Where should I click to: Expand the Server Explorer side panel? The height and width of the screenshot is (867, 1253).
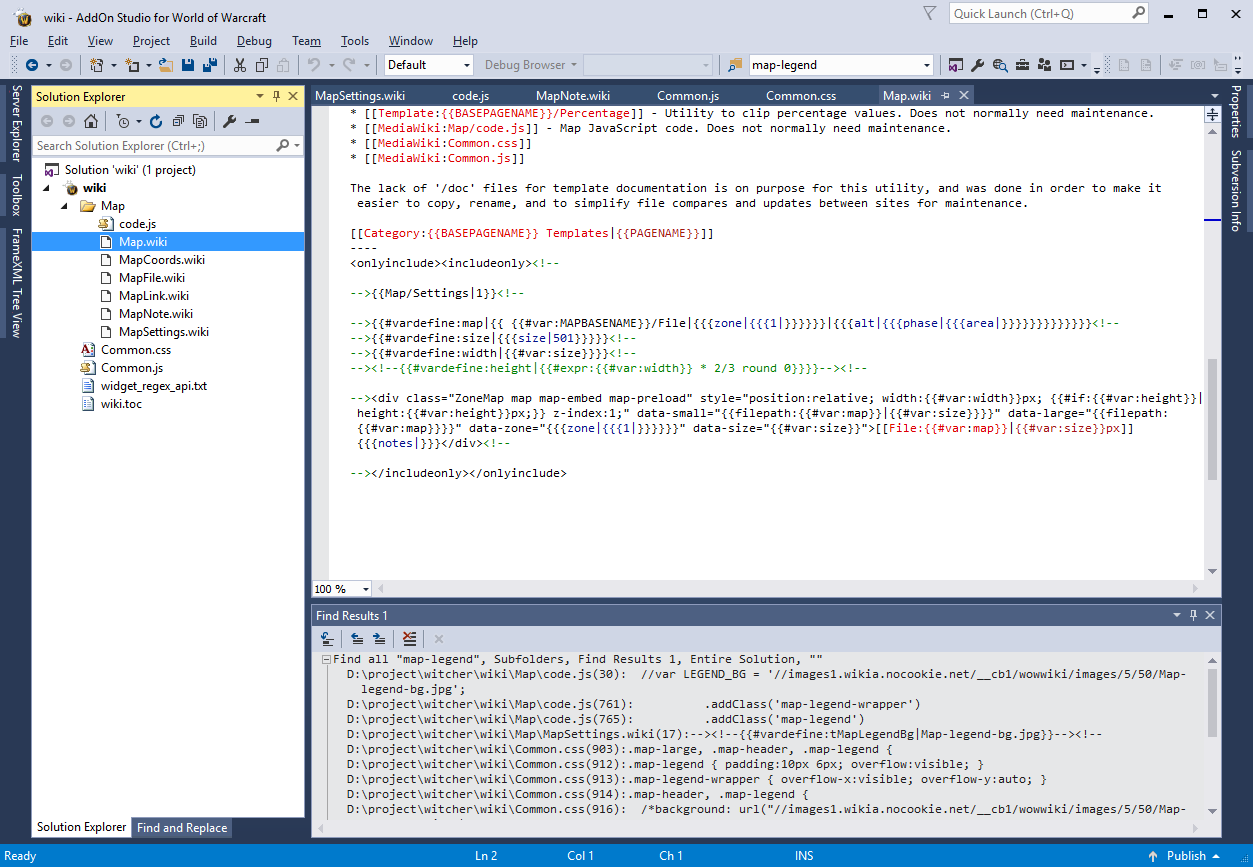pyautogui.click(x=16, y=124)
